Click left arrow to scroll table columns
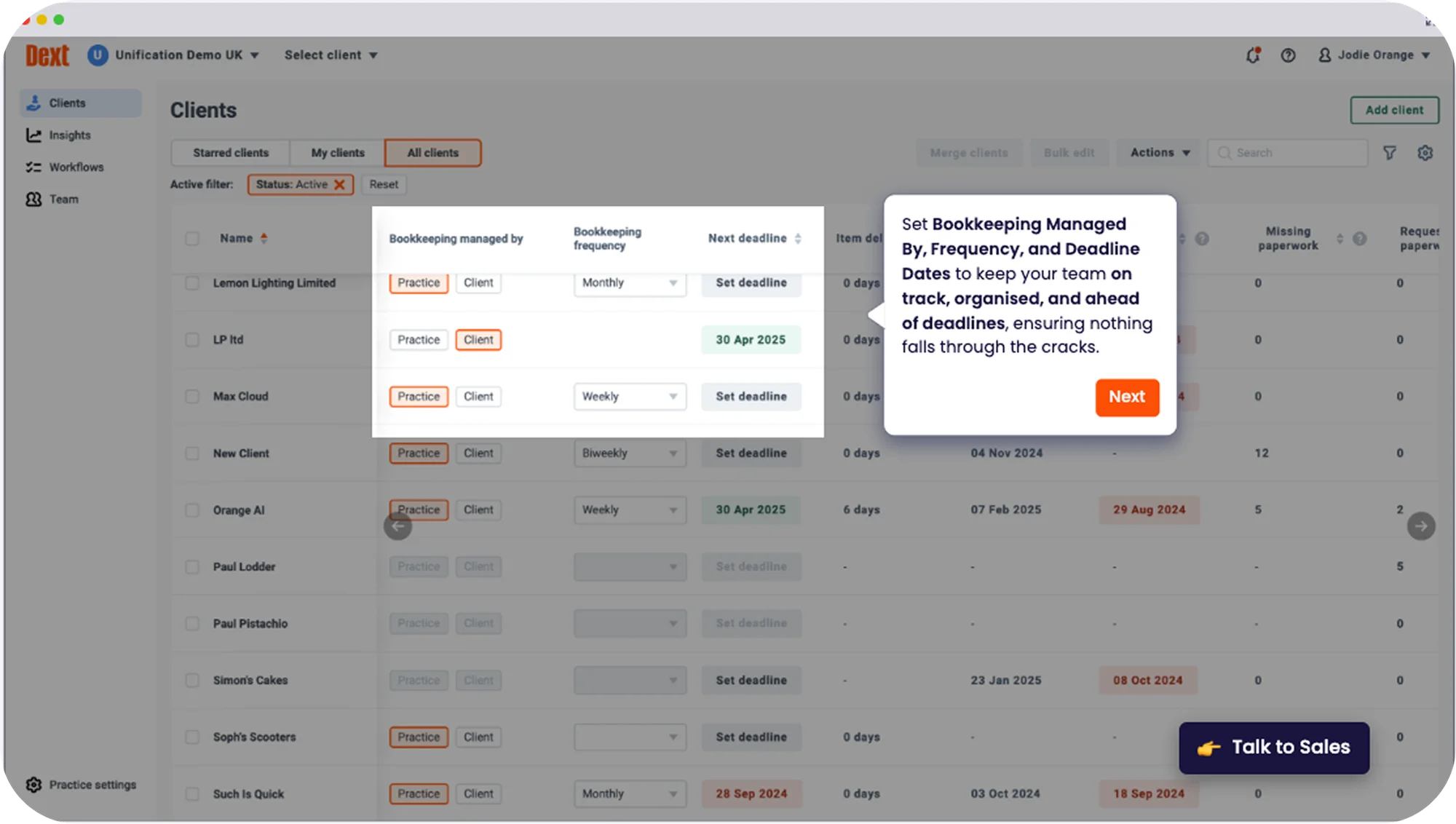This screenshot has height=824, width=1456. 397,526
